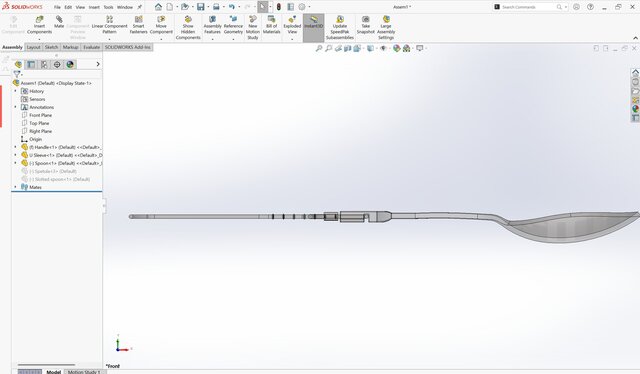Save the assembly with the Save icon

pyautogui.click(x=201, y=7)
